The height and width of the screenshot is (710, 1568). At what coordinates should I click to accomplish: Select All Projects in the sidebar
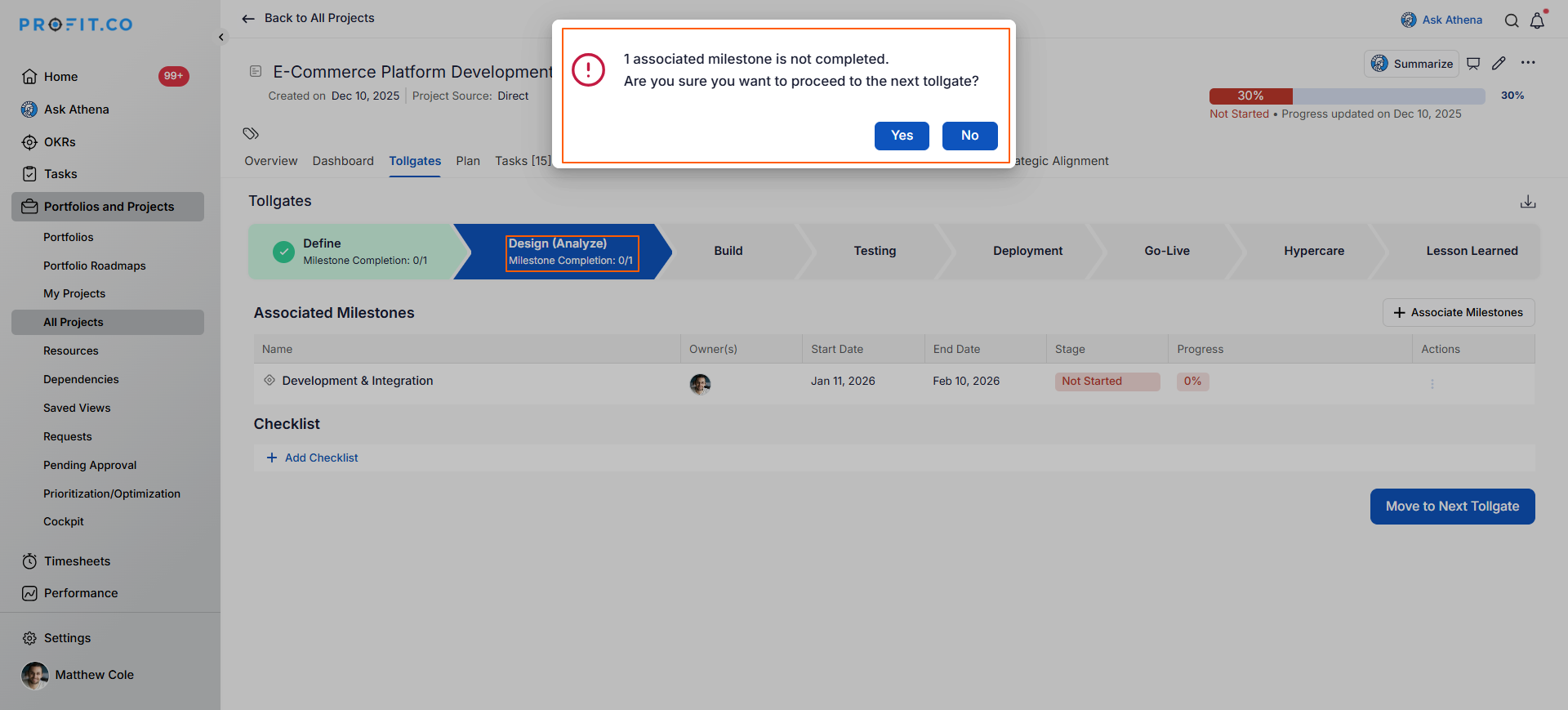point(108,322)
